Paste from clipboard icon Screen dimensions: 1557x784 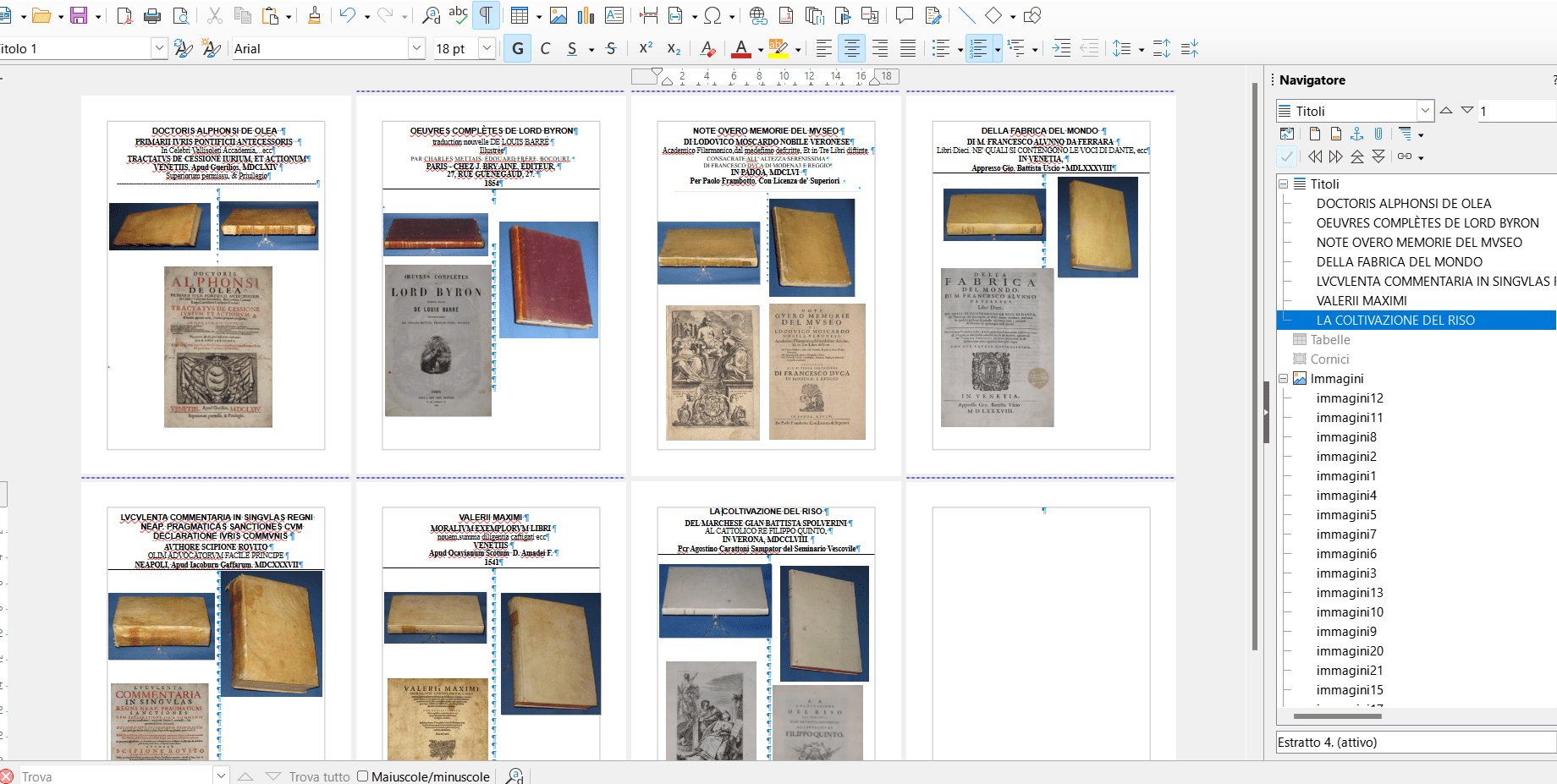270,15
